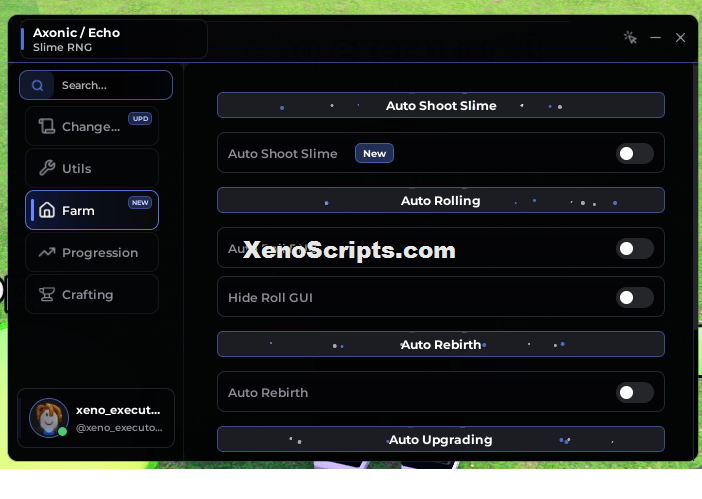
Task: Click the Auto Rolling section header
Action: tap(441, 200)
